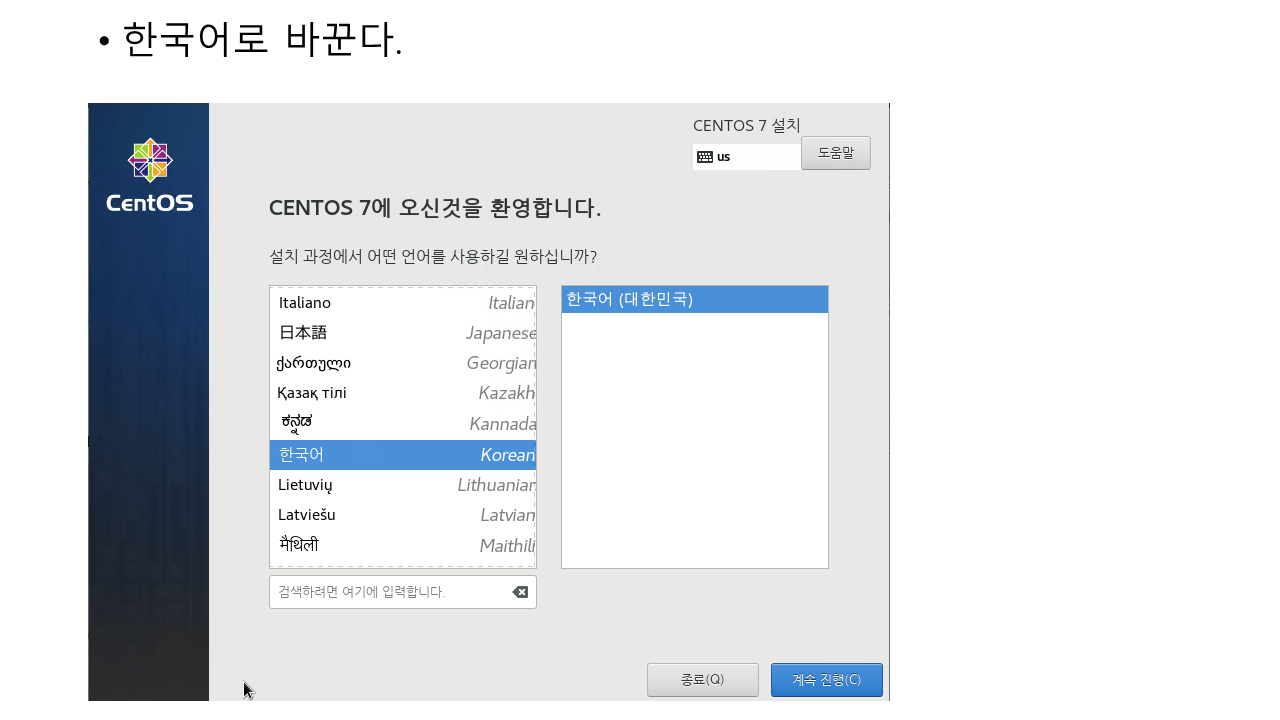Select 한국어 (대한민국) locale option

pyautogui.click(x=694, y=299)
